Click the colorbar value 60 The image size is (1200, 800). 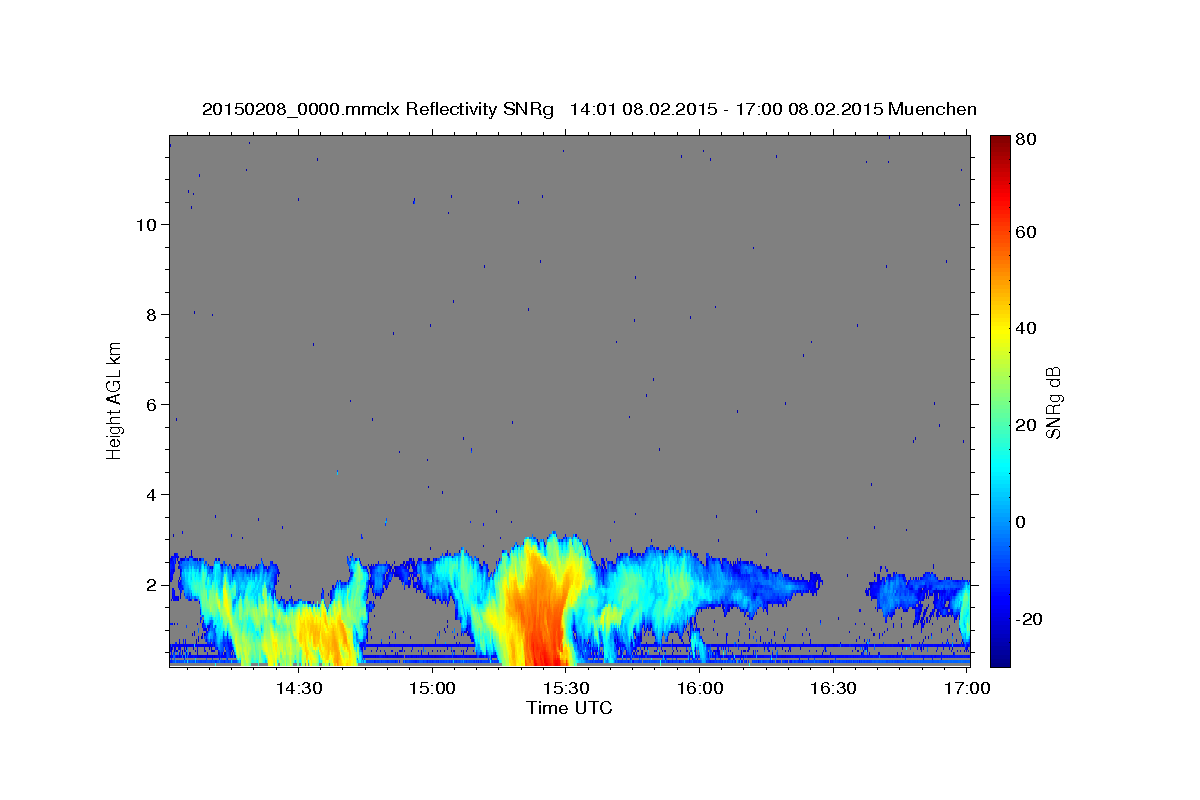pyautogui.click(x=1025, y=232)
